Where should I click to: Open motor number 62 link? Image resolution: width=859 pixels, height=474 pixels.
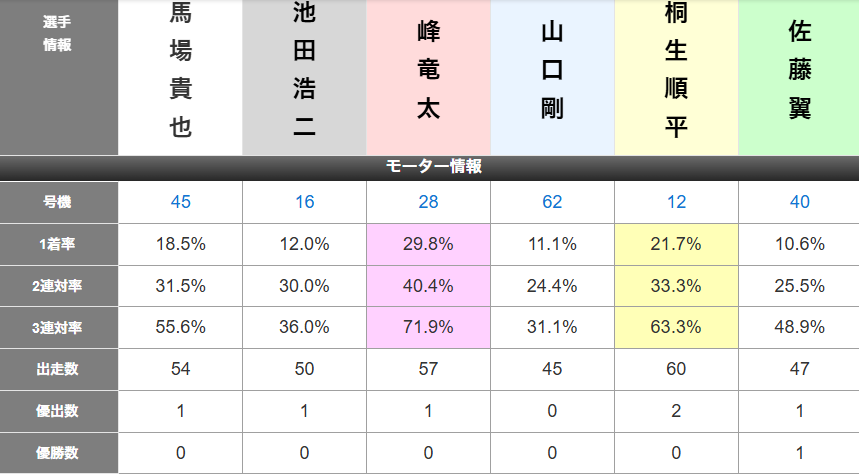pyautogui.click(x=552, y=202)
